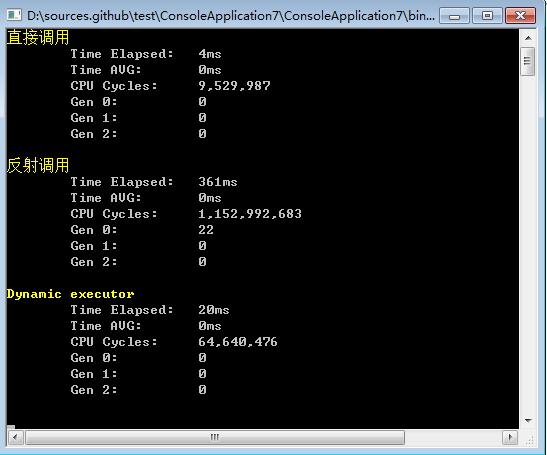Click the console application icon in the title bar
The image size is (547, 455).
(x=14, y=15)
